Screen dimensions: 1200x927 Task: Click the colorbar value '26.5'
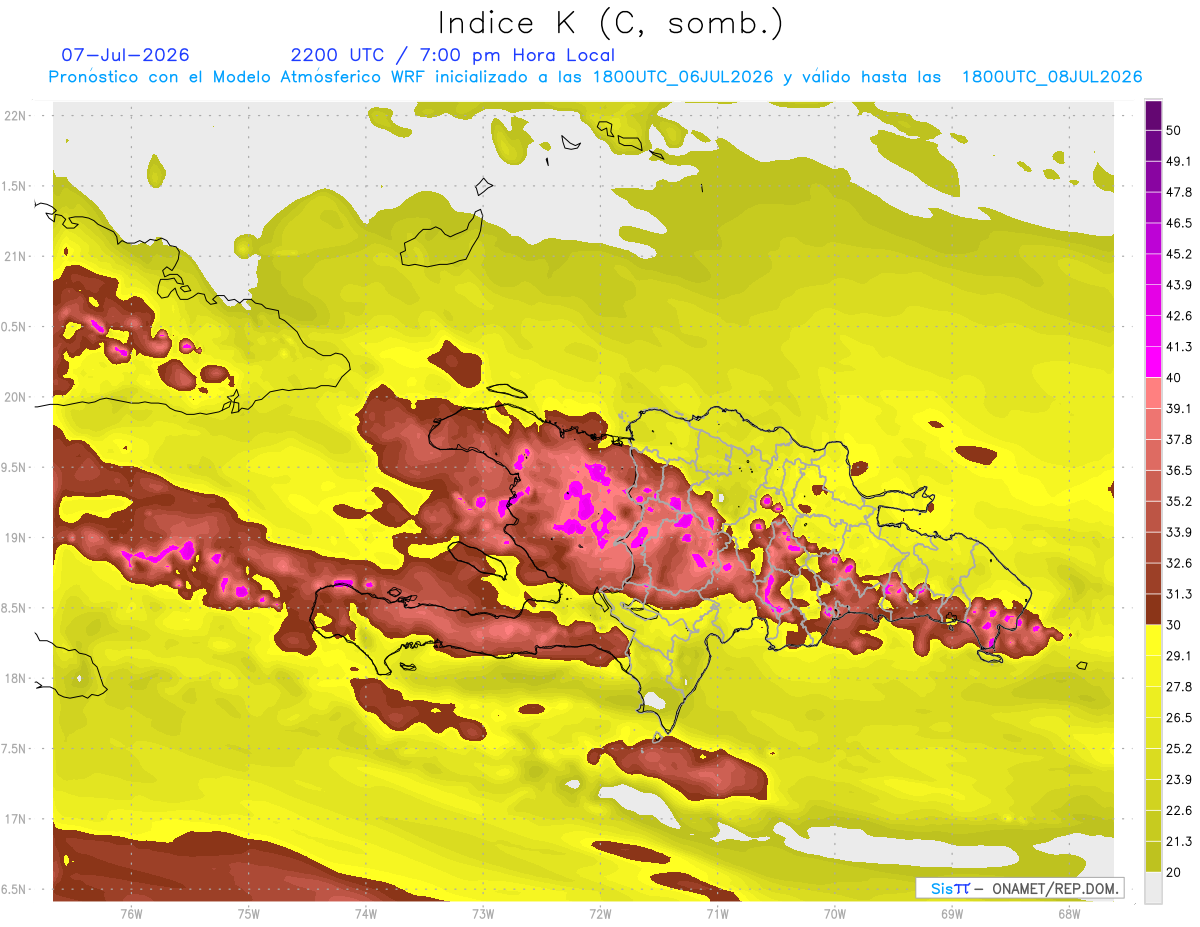pos(1179,718)
